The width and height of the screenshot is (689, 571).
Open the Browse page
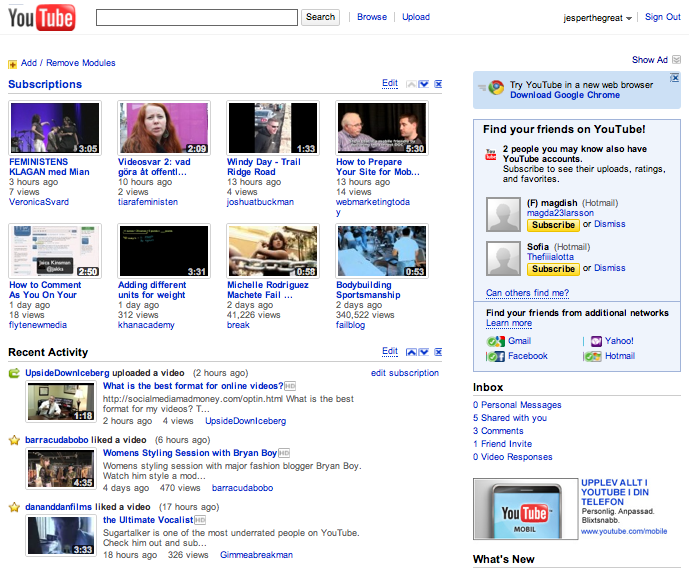pyautogui.click(x=372, y=17)
